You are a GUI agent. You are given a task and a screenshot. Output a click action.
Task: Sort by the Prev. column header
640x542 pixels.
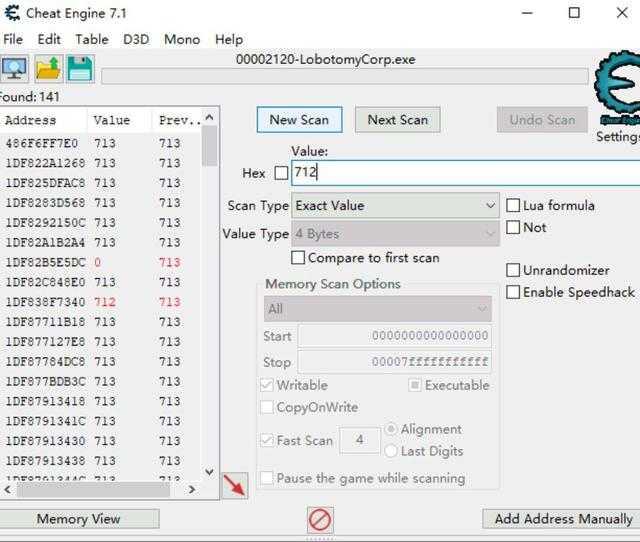(177, 120)
